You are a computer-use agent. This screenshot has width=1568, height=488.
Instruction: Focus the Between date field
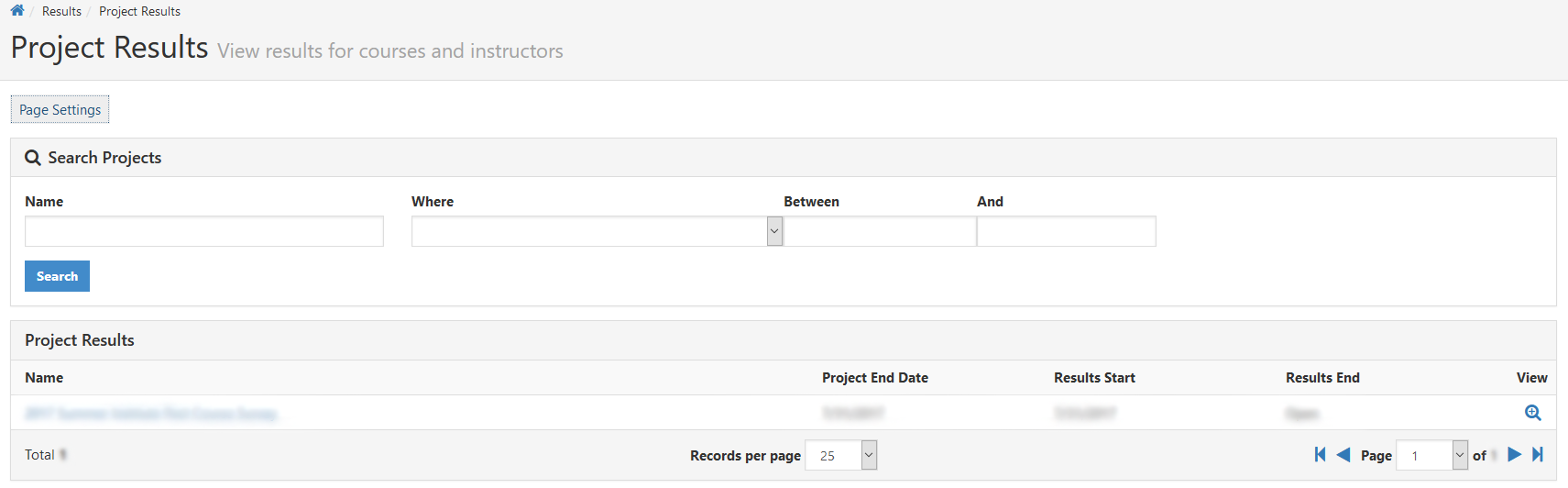point(880,231)
